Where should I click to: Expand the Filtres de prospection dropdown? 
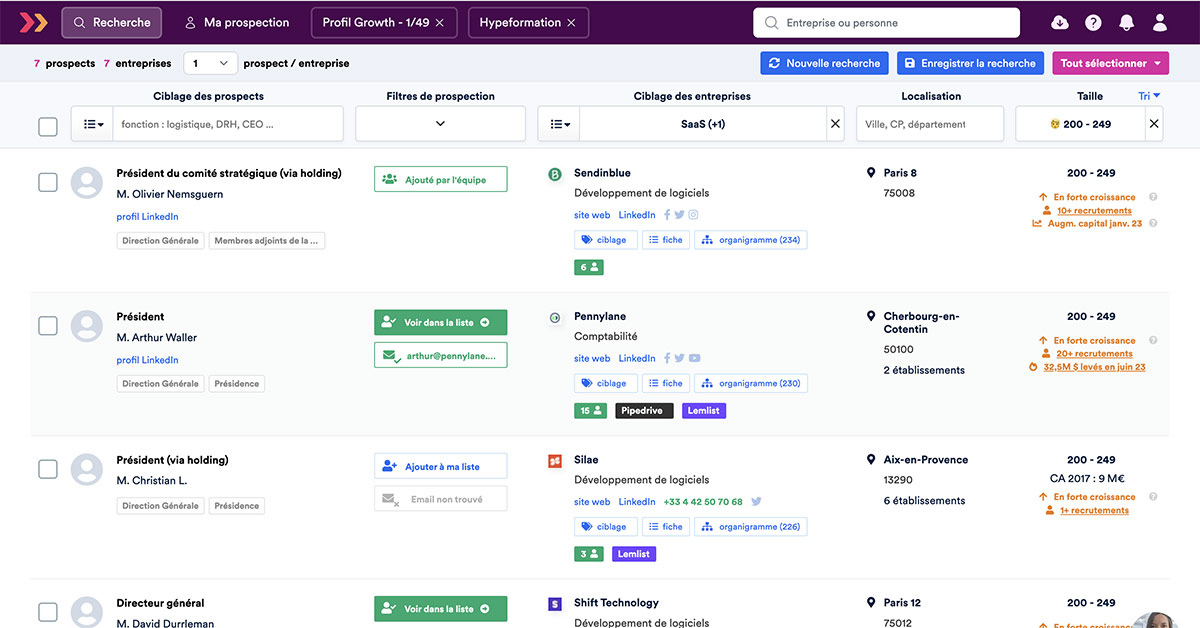[440, 124]
